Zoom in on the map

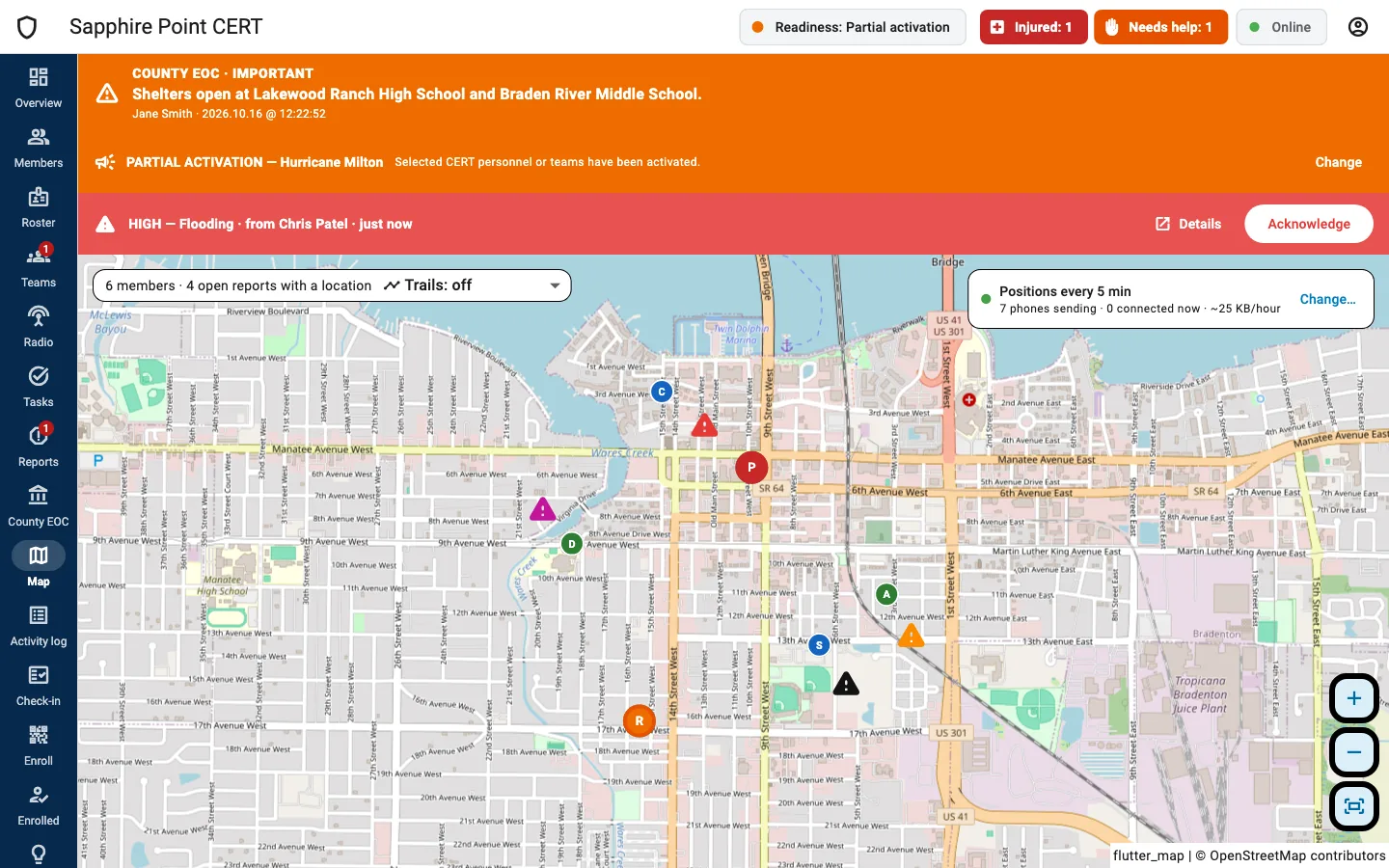pos(1354,698)
